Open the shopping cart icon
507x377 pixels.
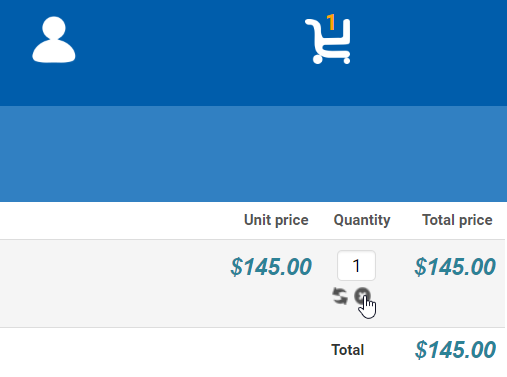pos(328,41)
